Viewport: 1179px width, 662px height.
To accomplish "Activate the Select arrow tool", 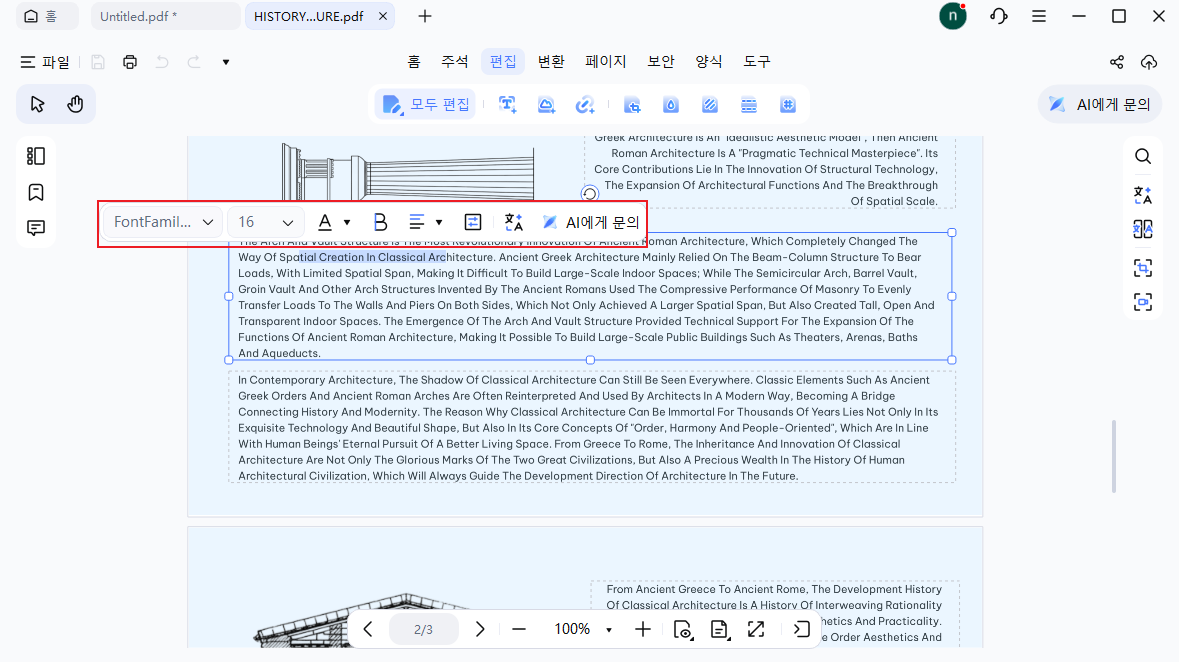I will point(38,104).
